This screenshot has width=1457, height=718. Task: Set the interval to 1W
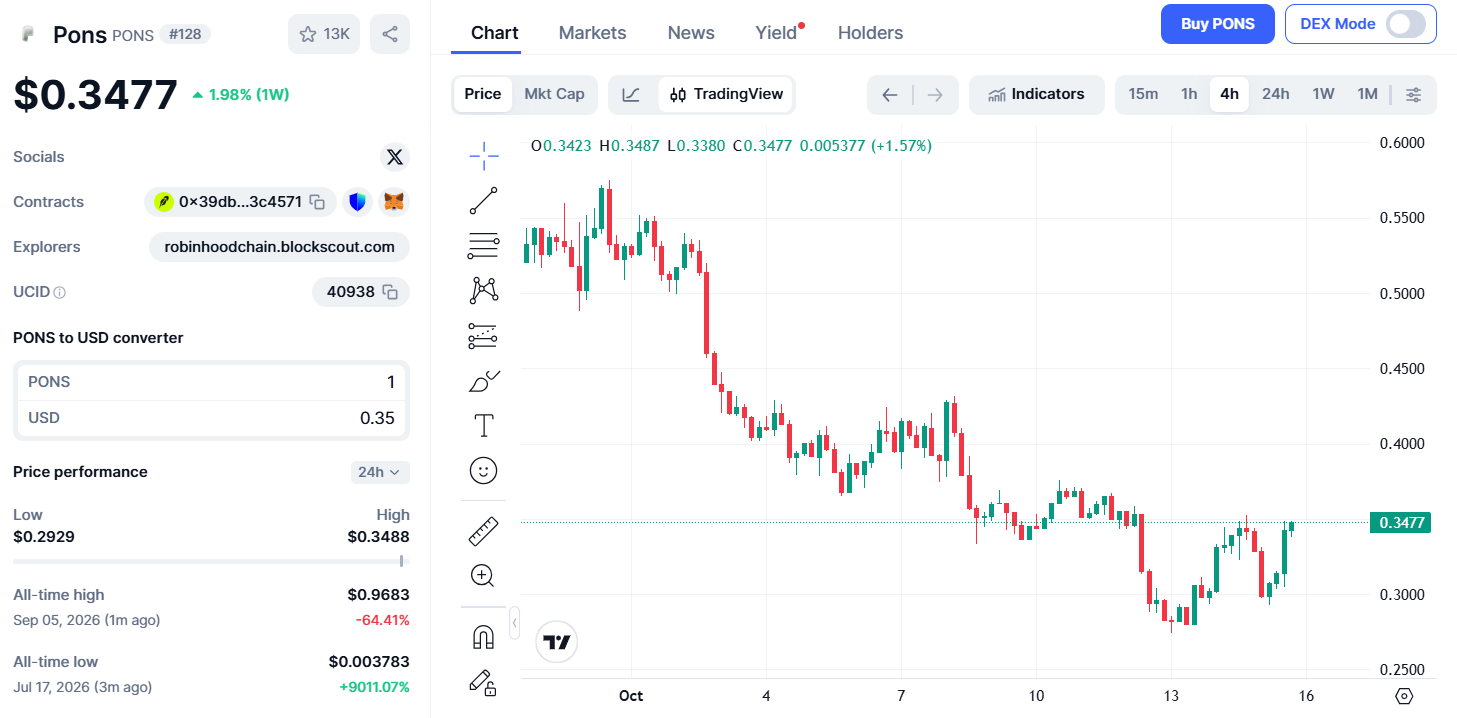(1323, 94)
